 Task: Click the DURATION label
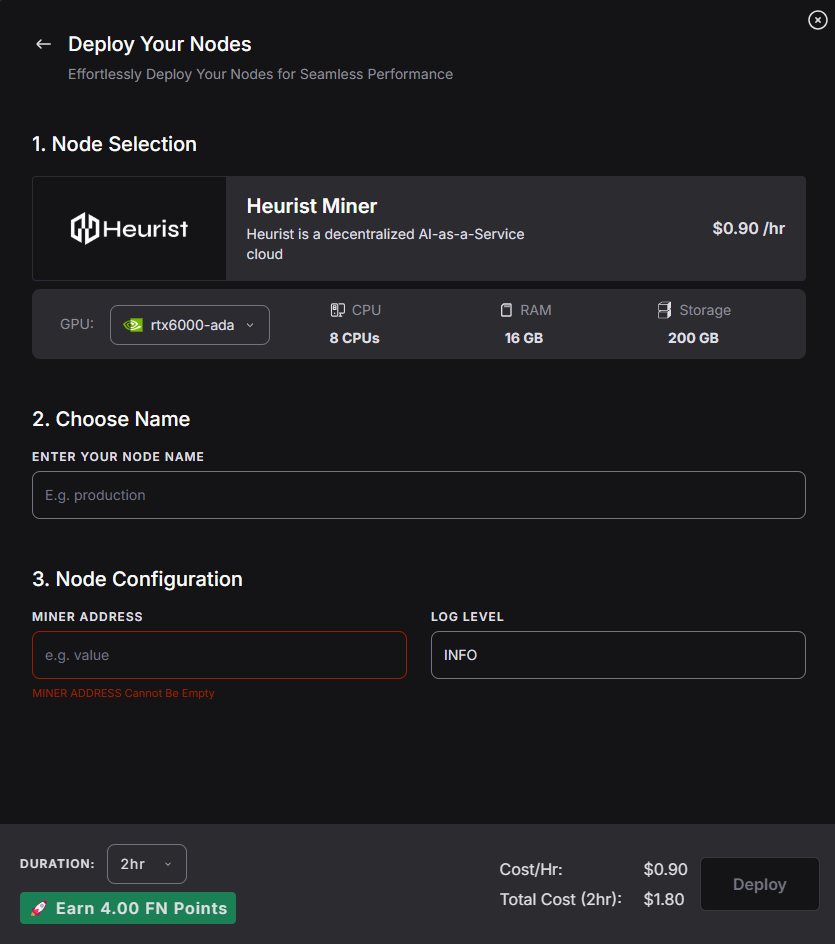(57, 863)
